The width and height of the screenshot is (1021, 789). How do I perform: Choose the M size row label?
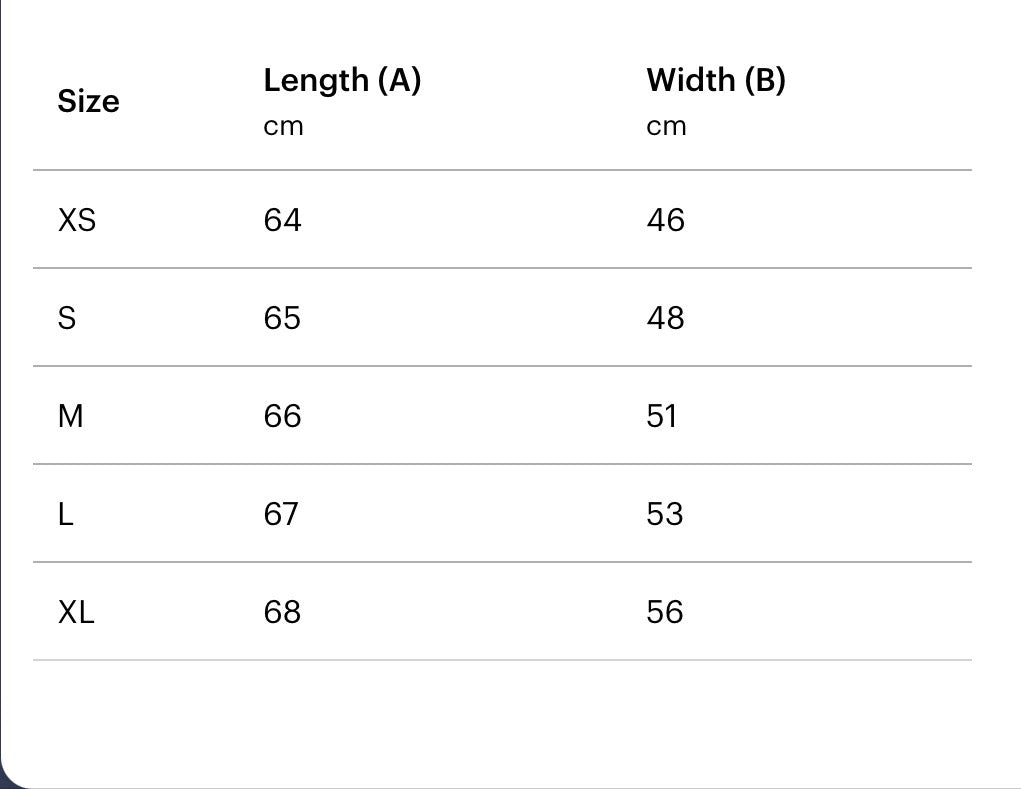(x=71, y=415)
